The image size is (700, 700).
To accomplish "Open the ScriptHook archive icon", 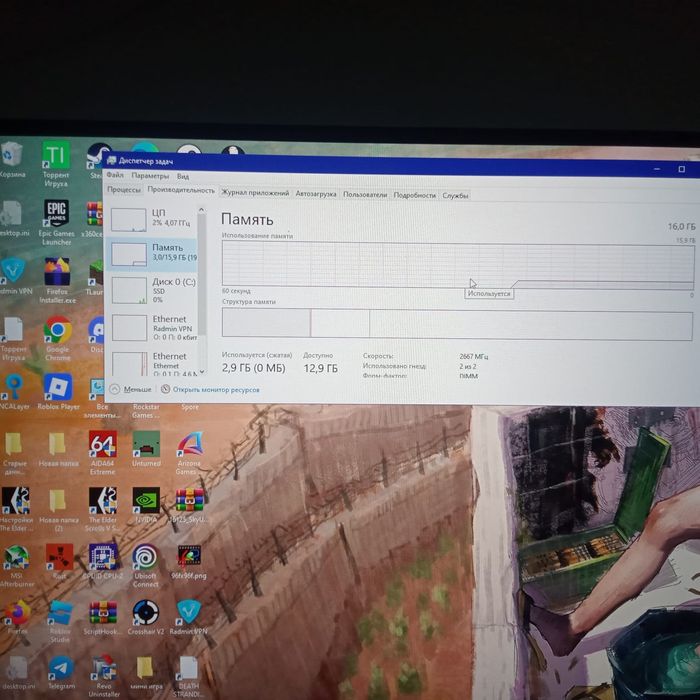I will (x=103, y=617).
